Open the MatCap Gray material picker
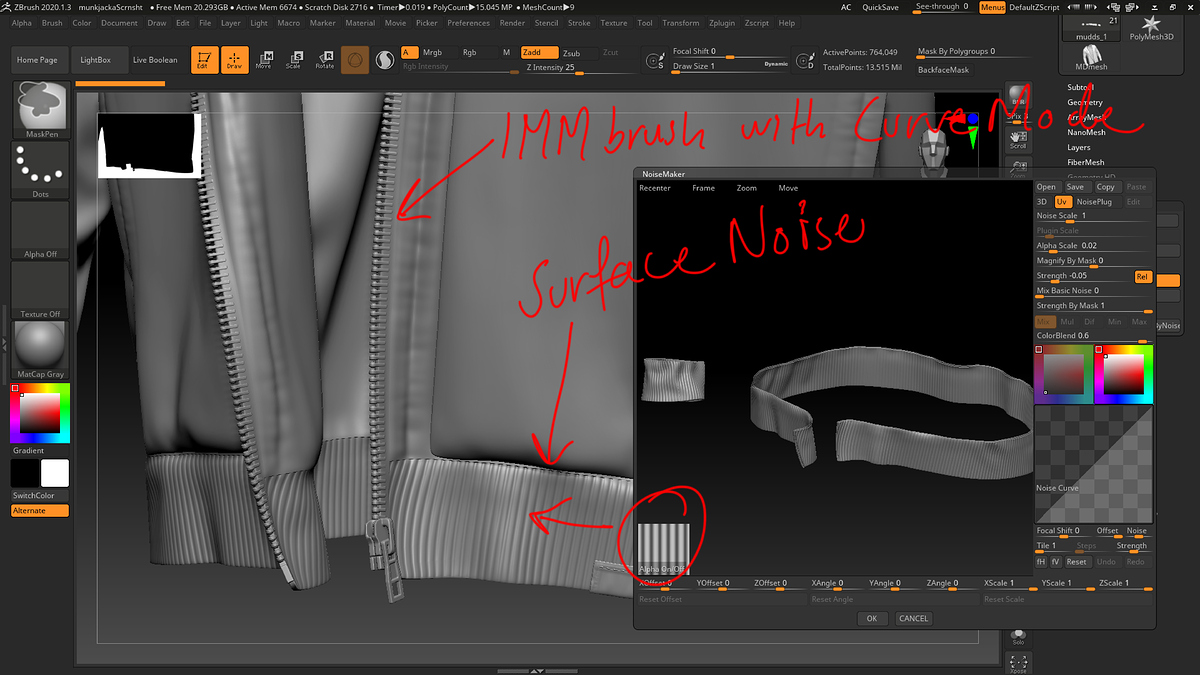This screenshot has width=1200, height=675. (x=41, y=350)
